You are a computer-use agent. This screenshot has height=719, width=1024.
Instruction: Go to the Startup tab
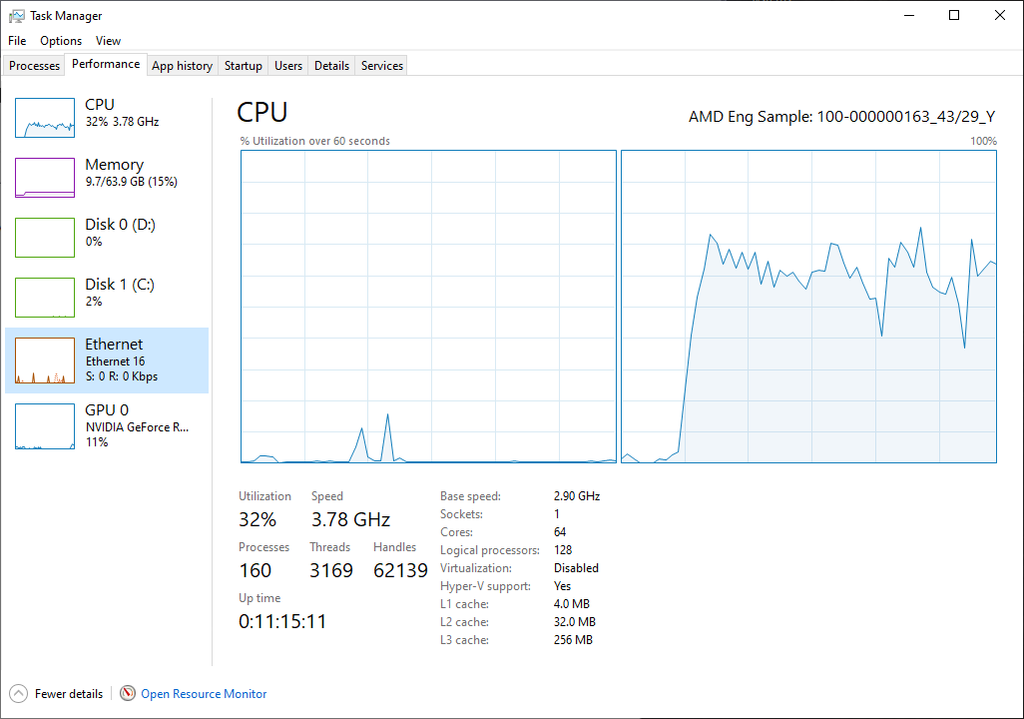(243, 66)
